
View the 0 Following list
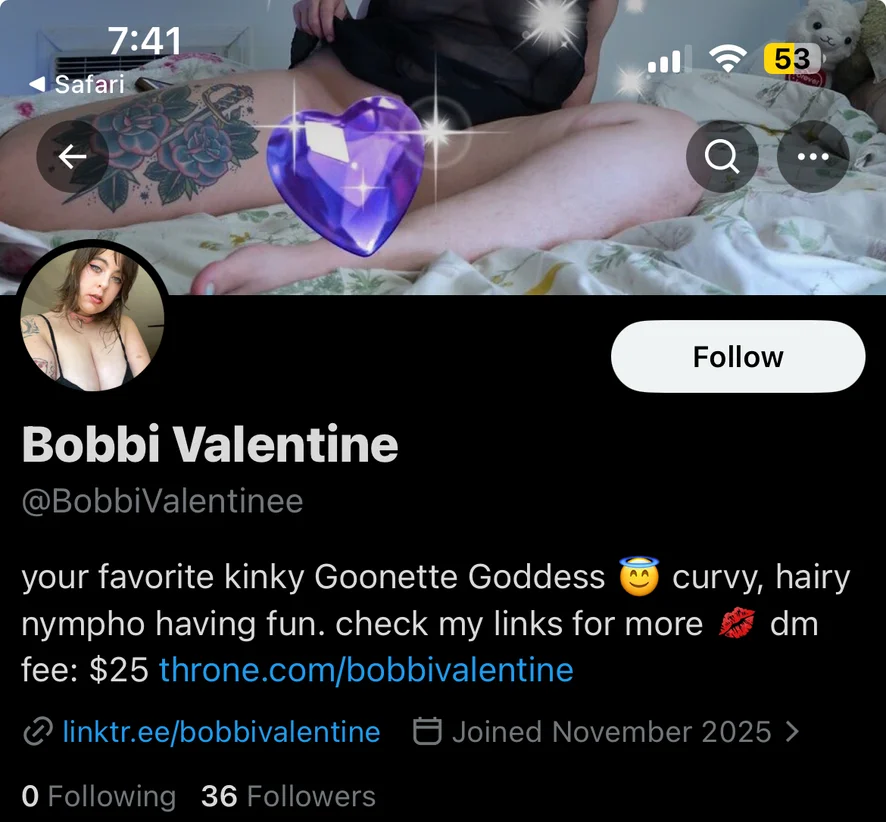coord(98,796)
